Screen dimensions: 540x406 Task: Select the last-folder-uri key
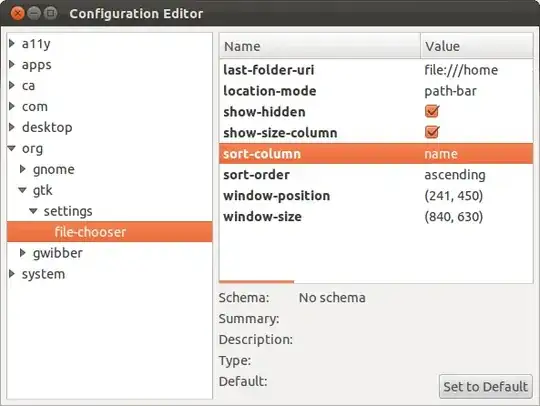click(x=269, y=70)
